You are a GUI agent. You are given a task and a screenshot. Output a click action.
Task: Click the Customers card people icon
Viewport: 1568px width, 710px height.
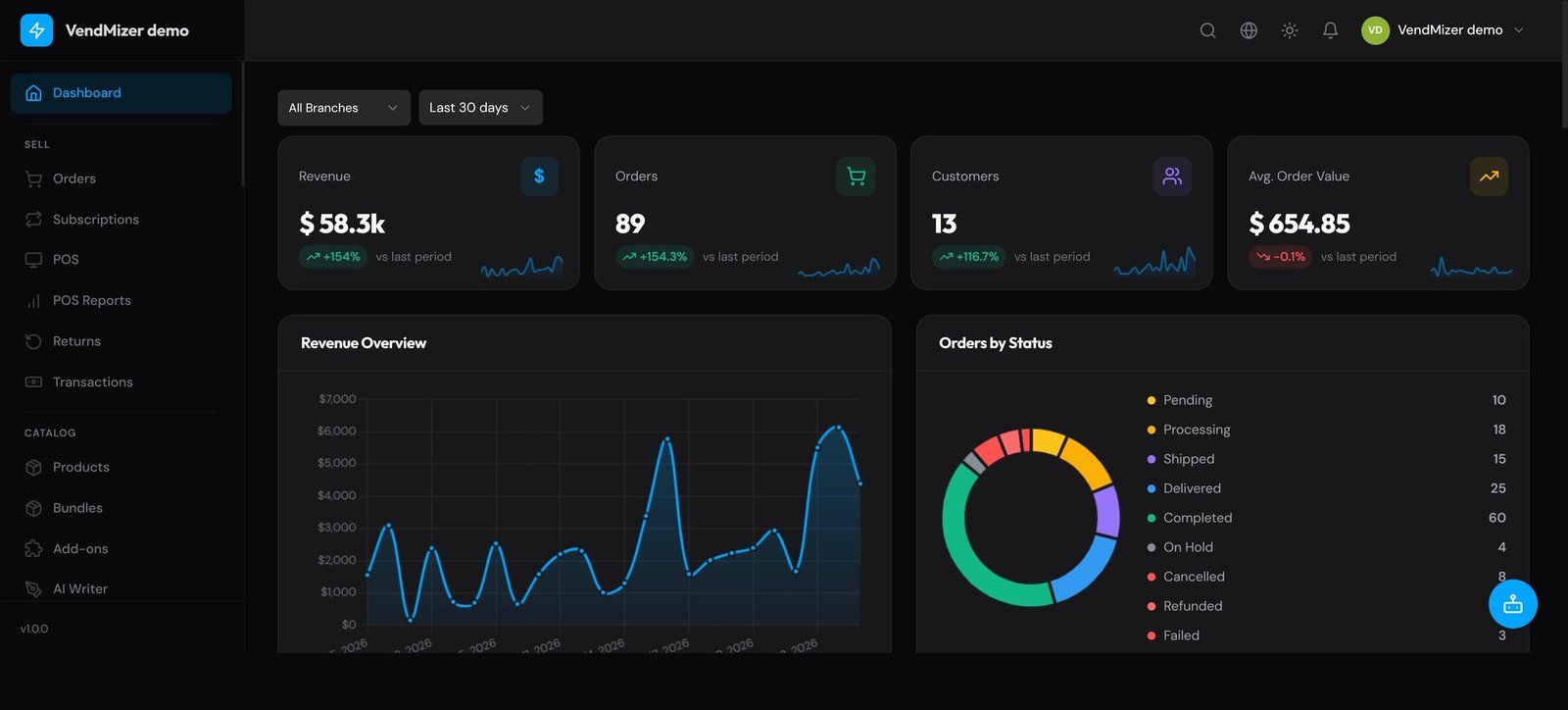pos(1172,177)
